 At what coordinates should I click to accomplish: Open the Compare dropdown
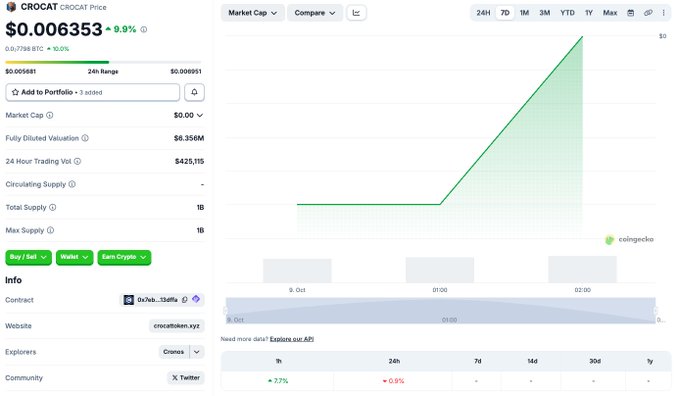pos(315,13)
